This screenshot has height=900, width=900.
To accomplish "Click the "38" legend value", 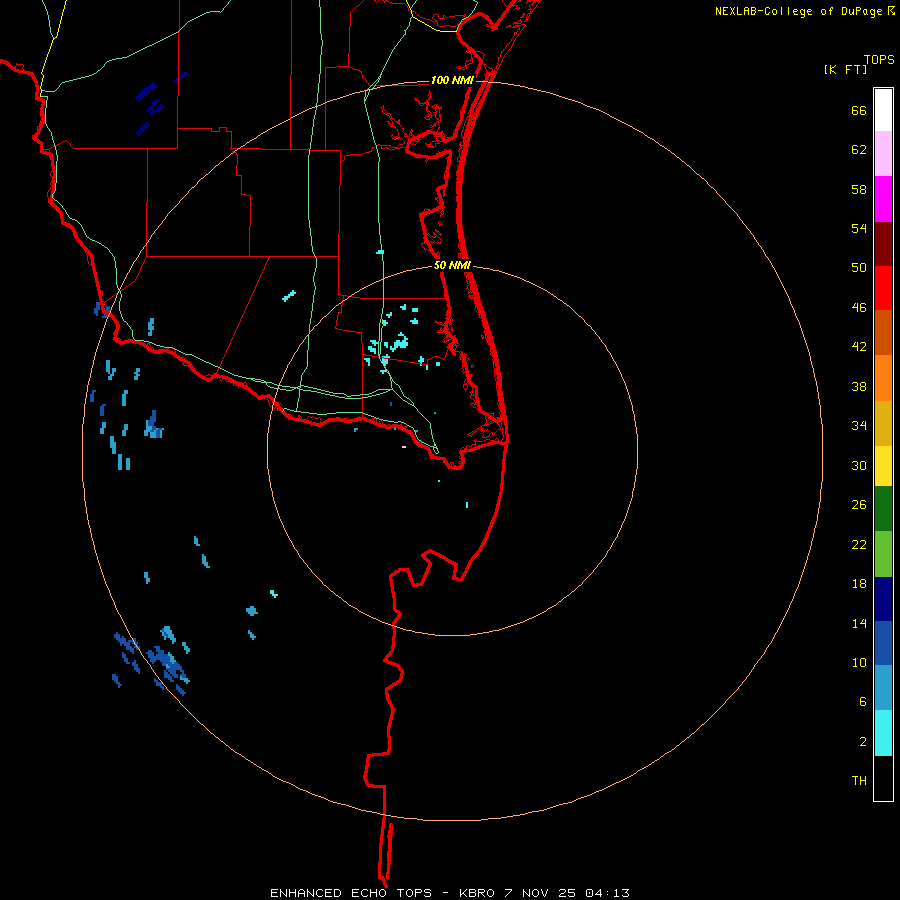I will pos(859,386).
